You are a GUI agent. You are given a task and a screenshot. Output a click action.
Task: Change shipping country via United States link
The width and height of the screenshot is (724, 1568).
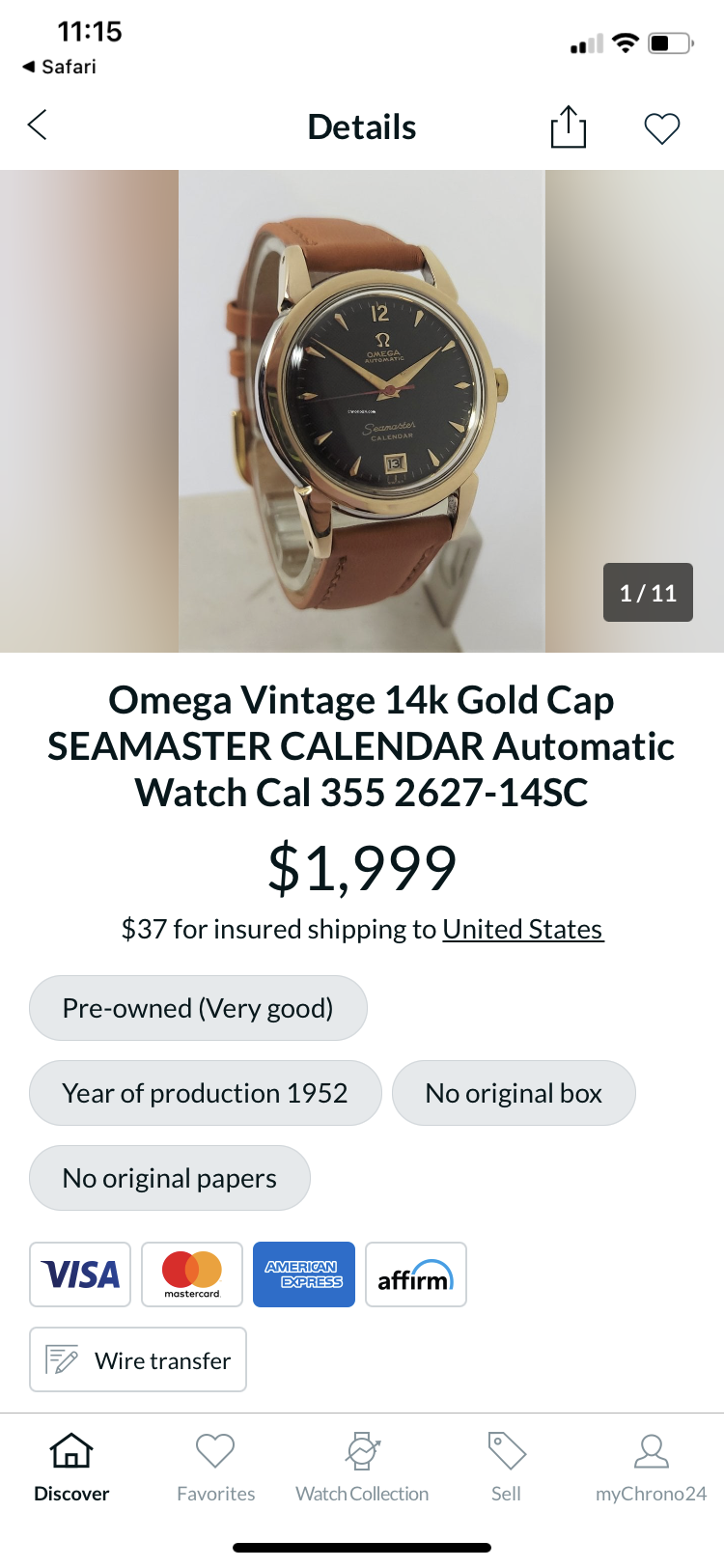point(522,929)
